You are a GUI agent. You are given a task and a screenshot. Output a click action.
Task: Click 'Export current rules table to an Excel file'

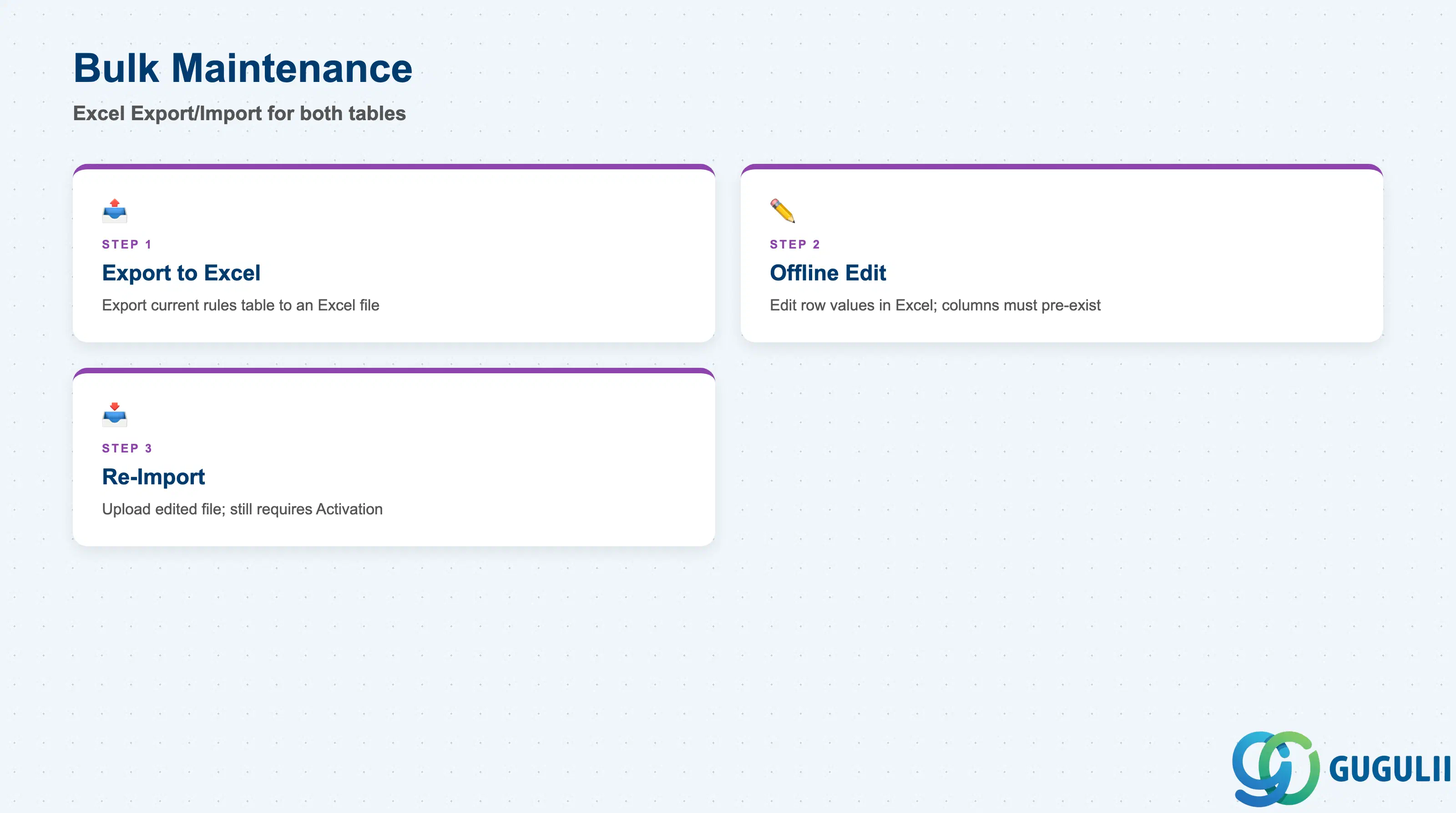pos(241,305)
